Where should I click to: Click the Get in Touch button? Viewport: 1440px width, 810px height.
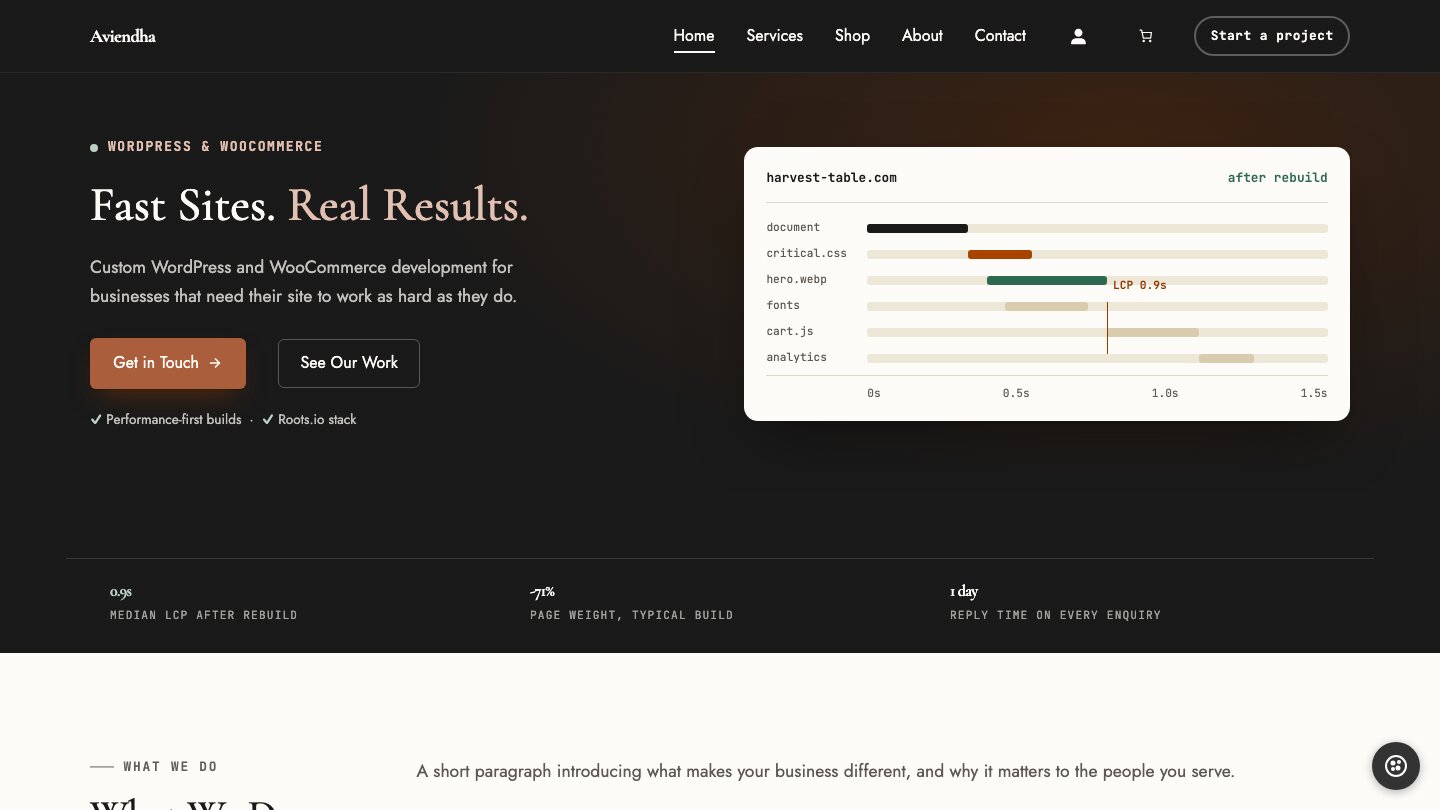point(168,363)
